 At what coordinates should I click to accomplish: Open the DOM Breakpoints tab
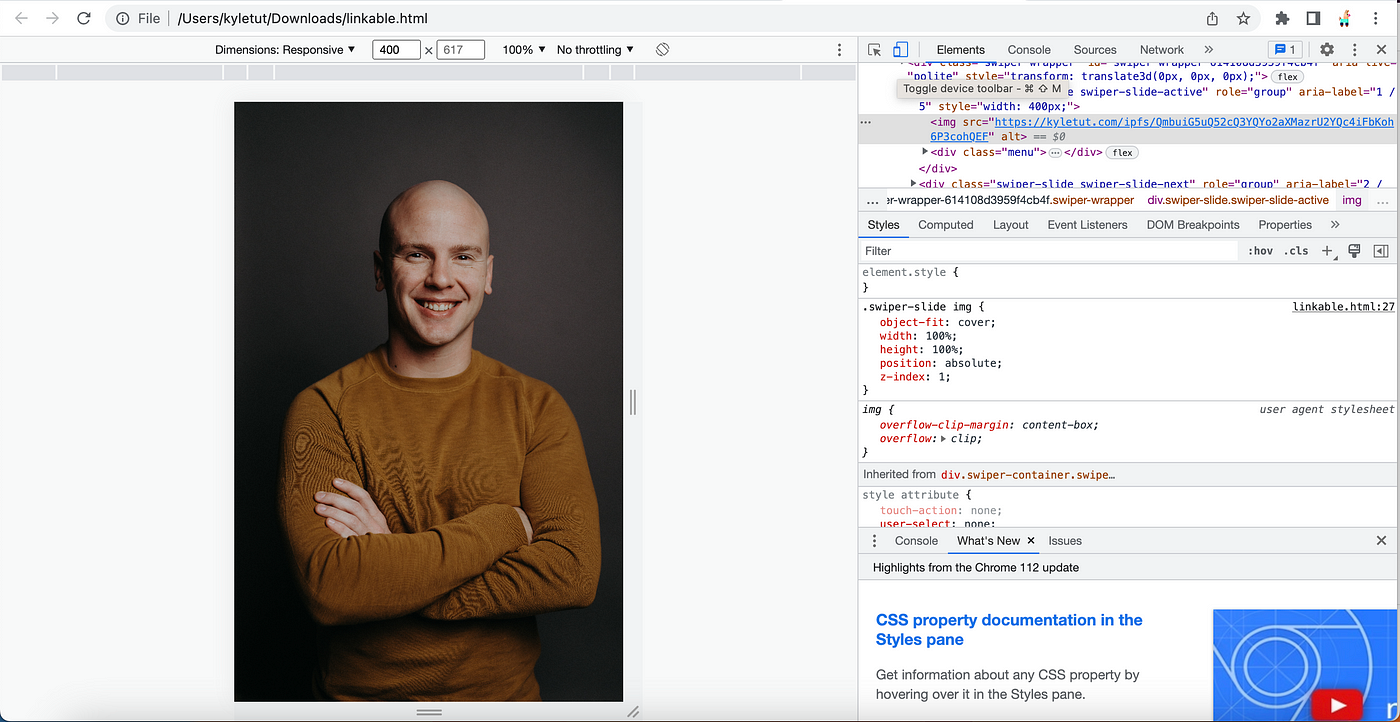(x=1193, y=225)
